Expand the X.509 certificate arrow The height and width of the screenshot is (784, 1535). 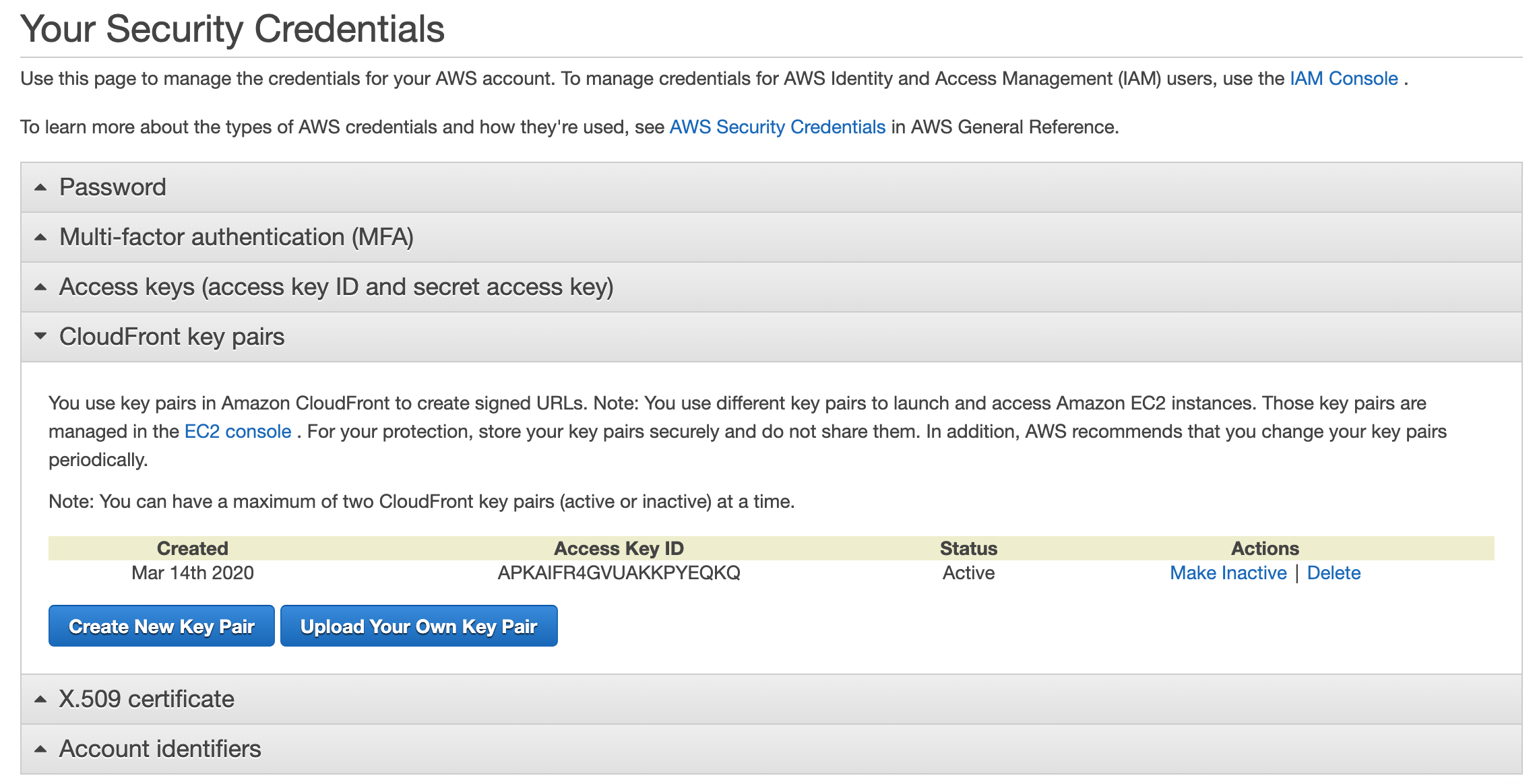[x=40, y=699]
